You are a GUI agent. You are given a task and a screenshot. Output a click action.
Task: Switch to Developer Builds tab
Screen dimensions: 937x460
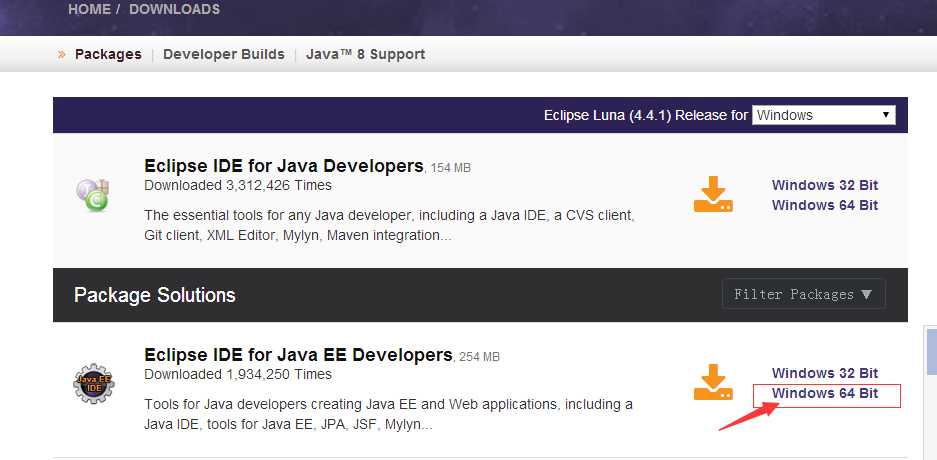tap(223, 54)
